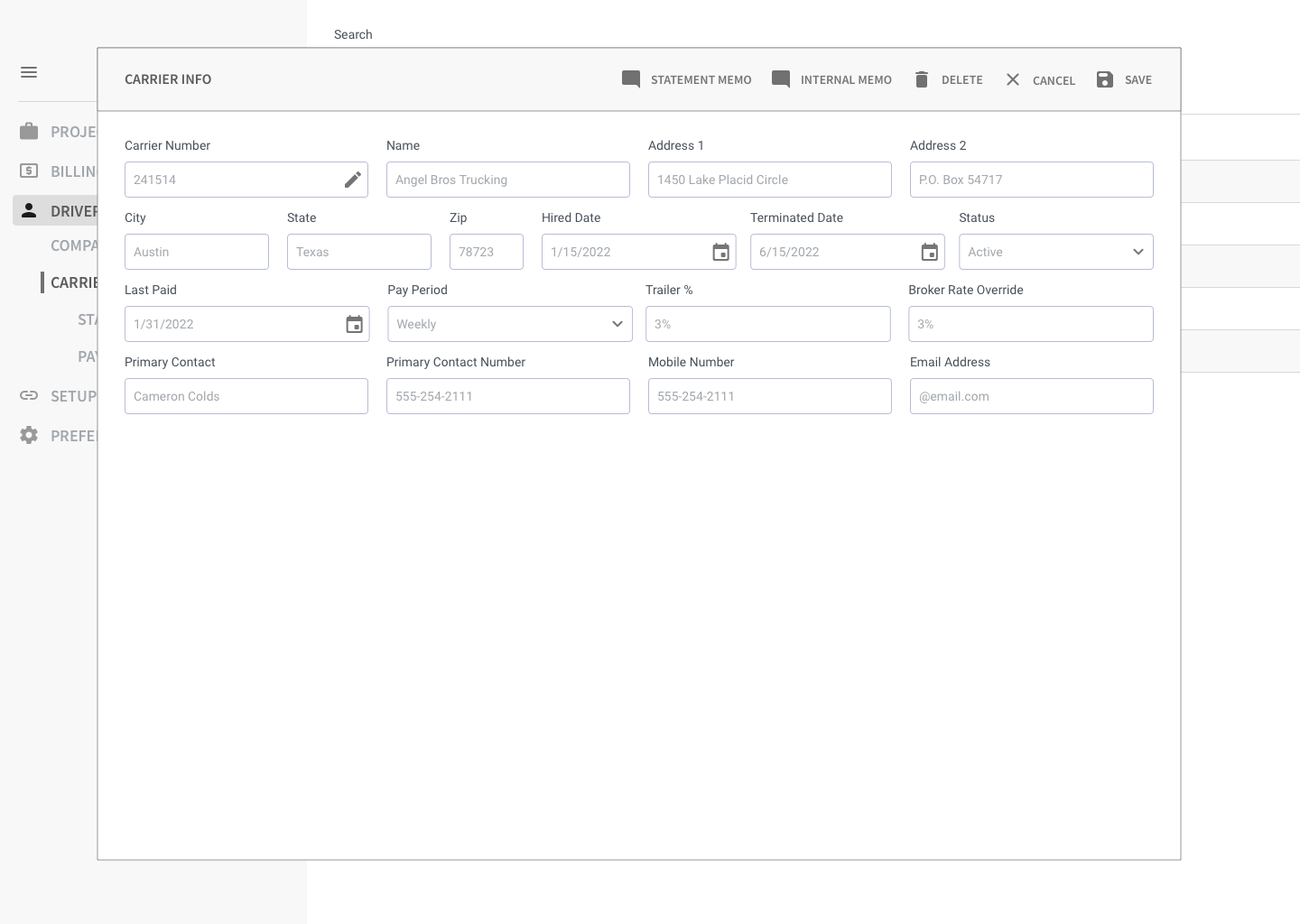Viewport: 1300px width, 924px height.
Task: Click the Address 2 input field
Action: coord(1032,180)
